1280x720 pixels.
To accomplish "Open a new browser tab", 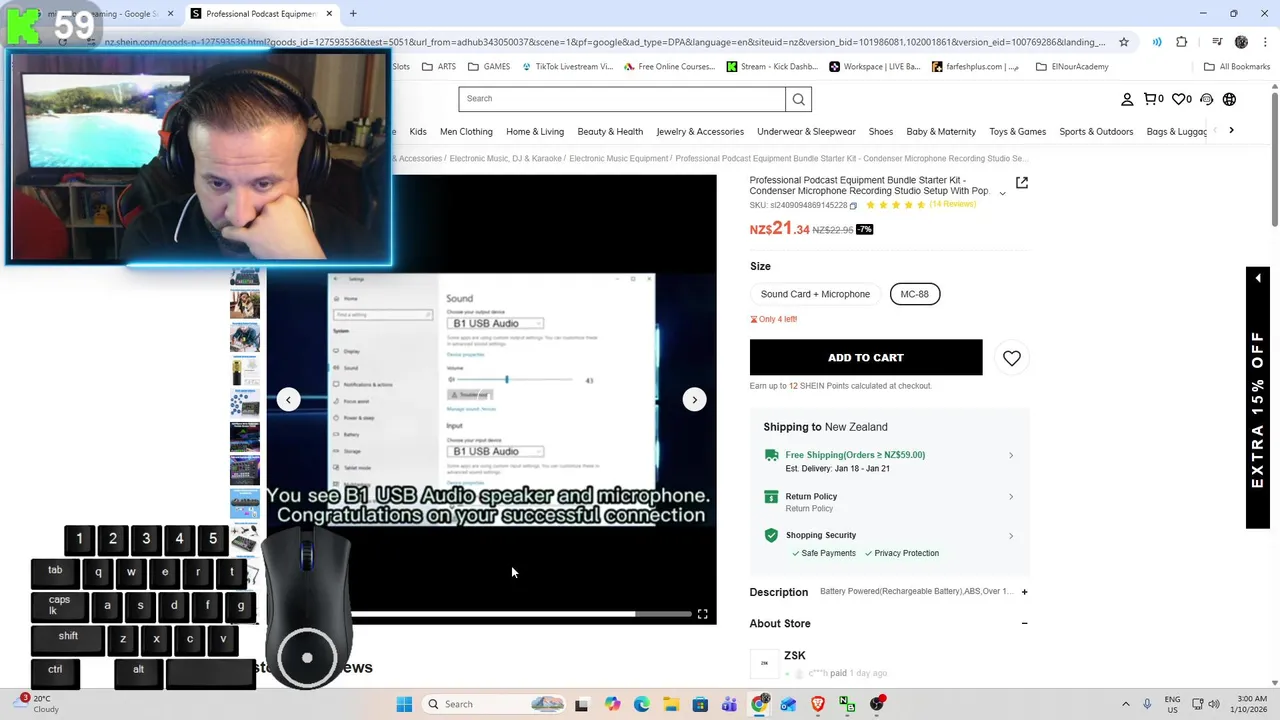I will click(353, 14).
